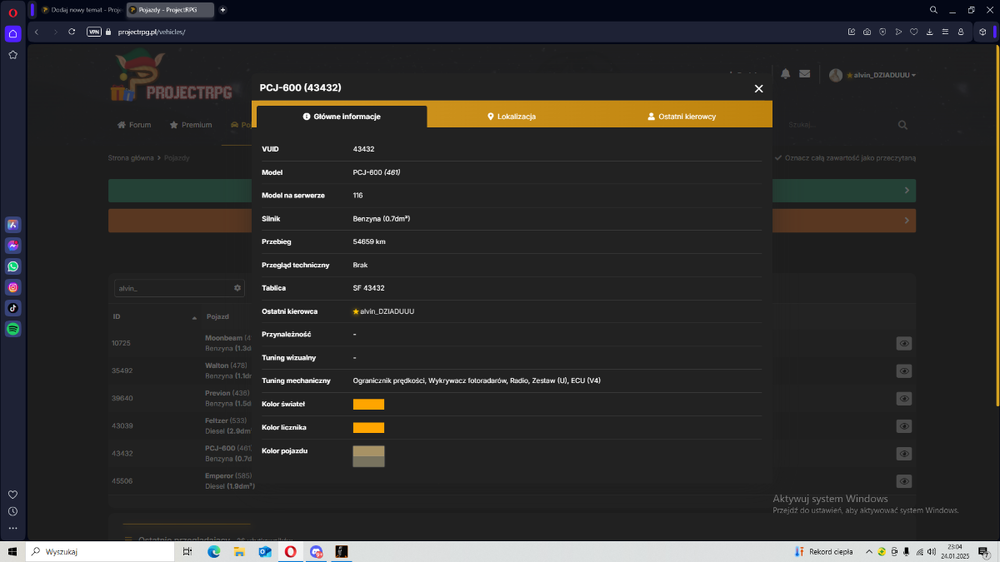
Task: Launch Edge from the taskbar
Action: [x=214, y=552]
